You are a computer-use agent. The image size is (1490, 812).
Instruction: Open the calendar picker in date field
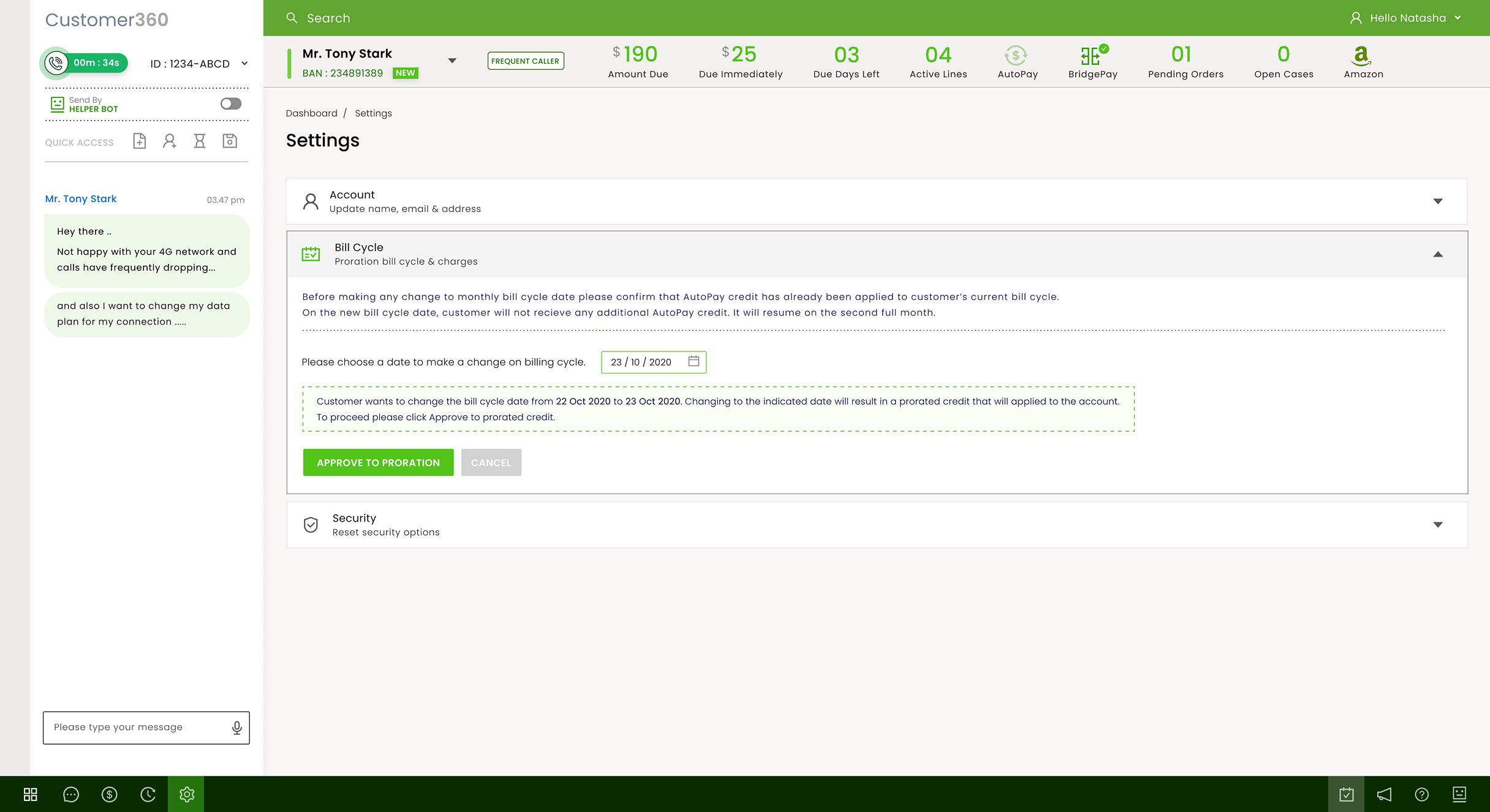[694, 361]
